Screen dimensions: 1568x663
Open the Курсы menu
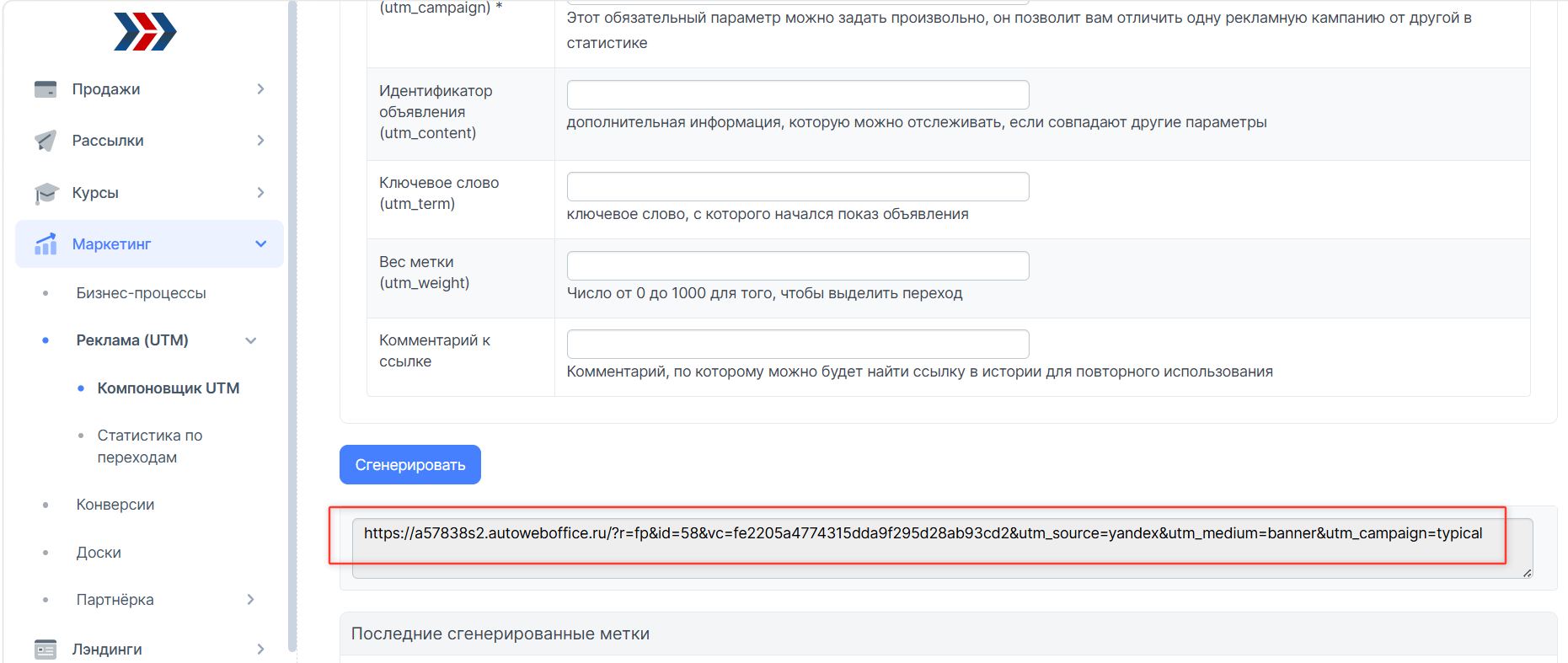95,193
